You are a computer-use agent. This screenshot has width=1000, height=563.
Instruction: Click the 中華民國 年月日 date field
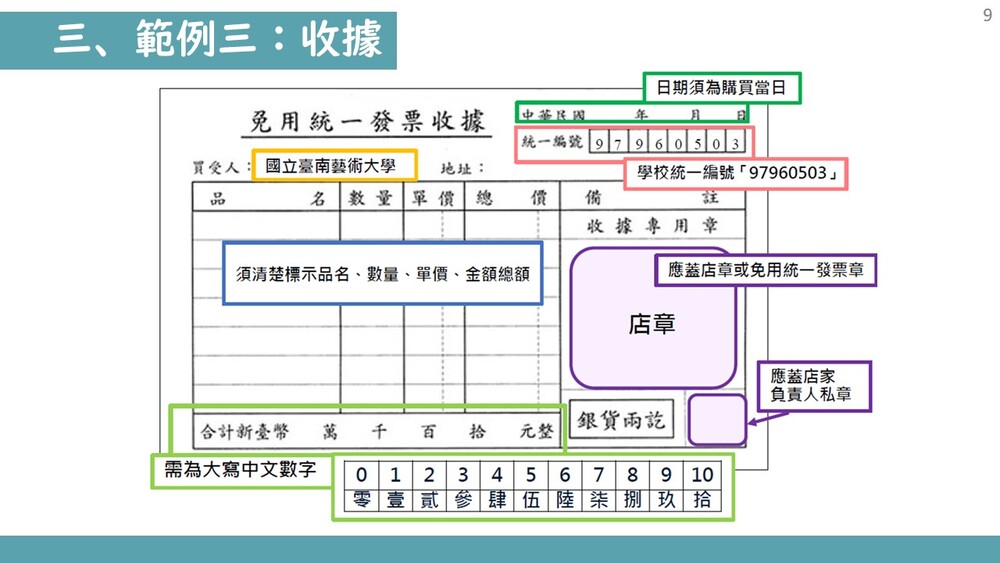[634, 115]
